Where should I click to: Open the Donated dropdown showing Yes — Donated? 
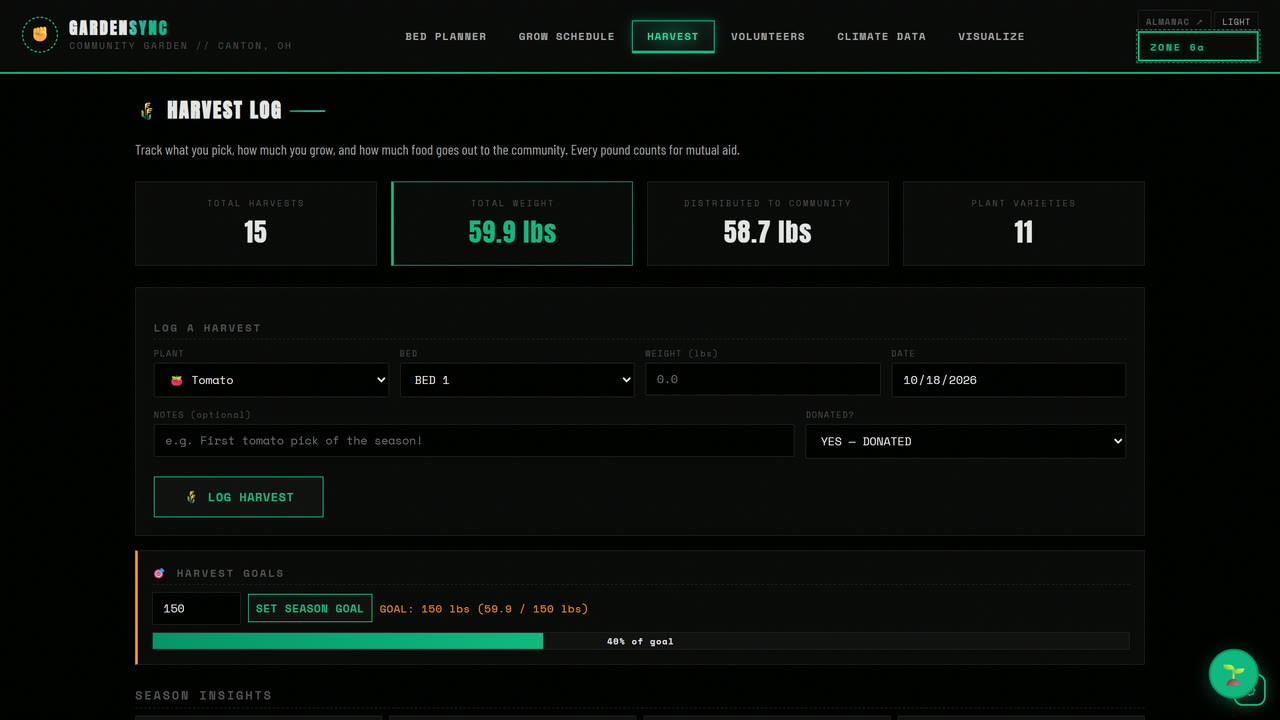965,441
